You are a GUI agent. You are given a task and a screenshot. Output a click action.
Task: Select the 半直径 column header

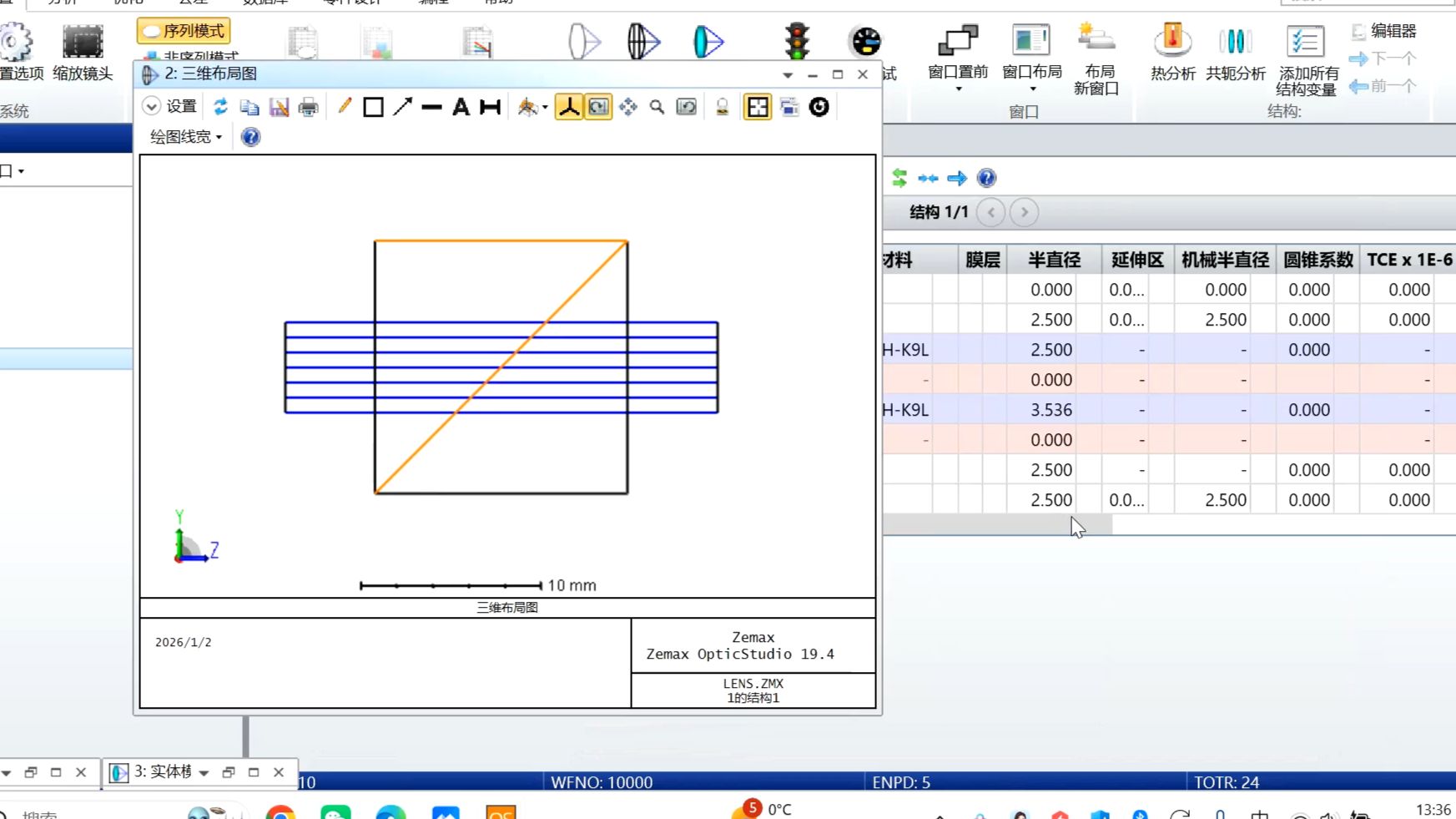click(x=1054, y=260)
